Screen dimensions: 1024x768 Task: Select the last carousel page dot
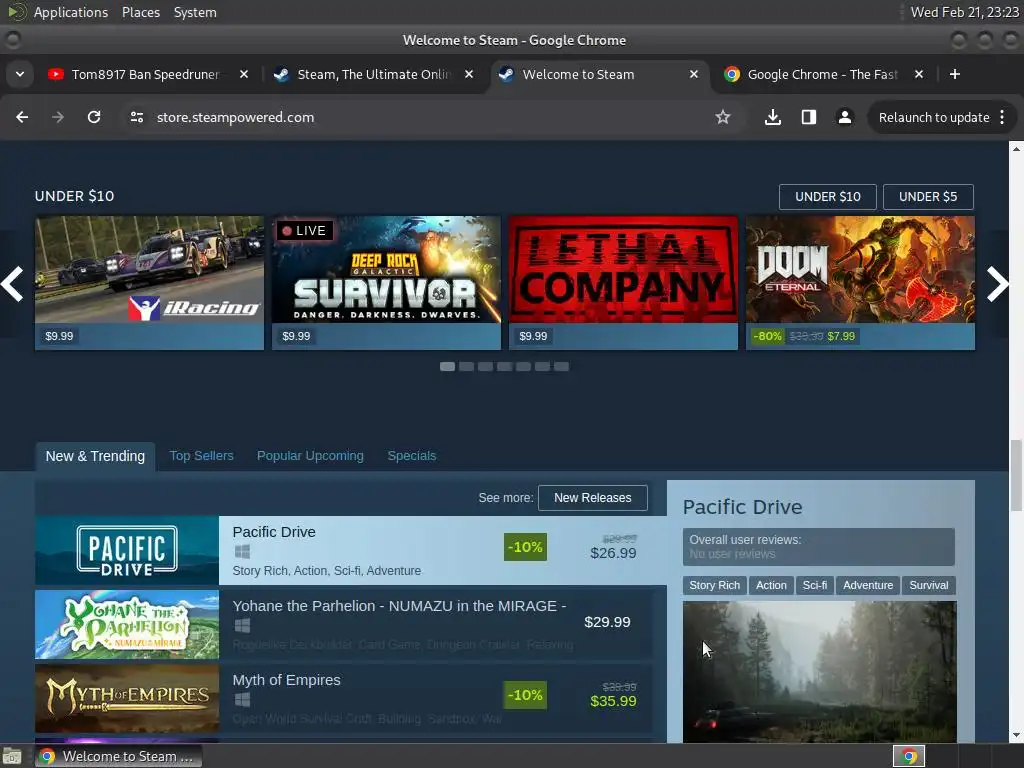point(562,366)
